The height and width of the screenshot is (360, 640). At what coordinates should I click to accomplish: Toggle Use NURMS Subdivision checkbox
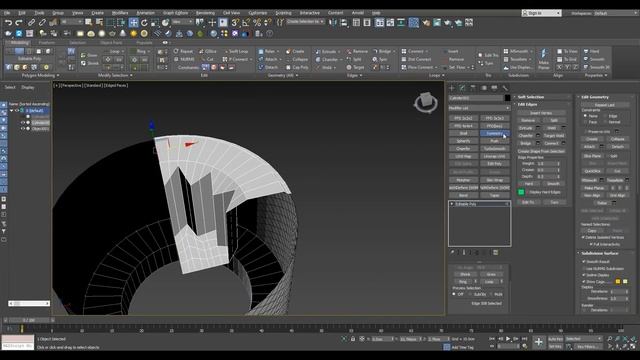(x=584, y=269)
